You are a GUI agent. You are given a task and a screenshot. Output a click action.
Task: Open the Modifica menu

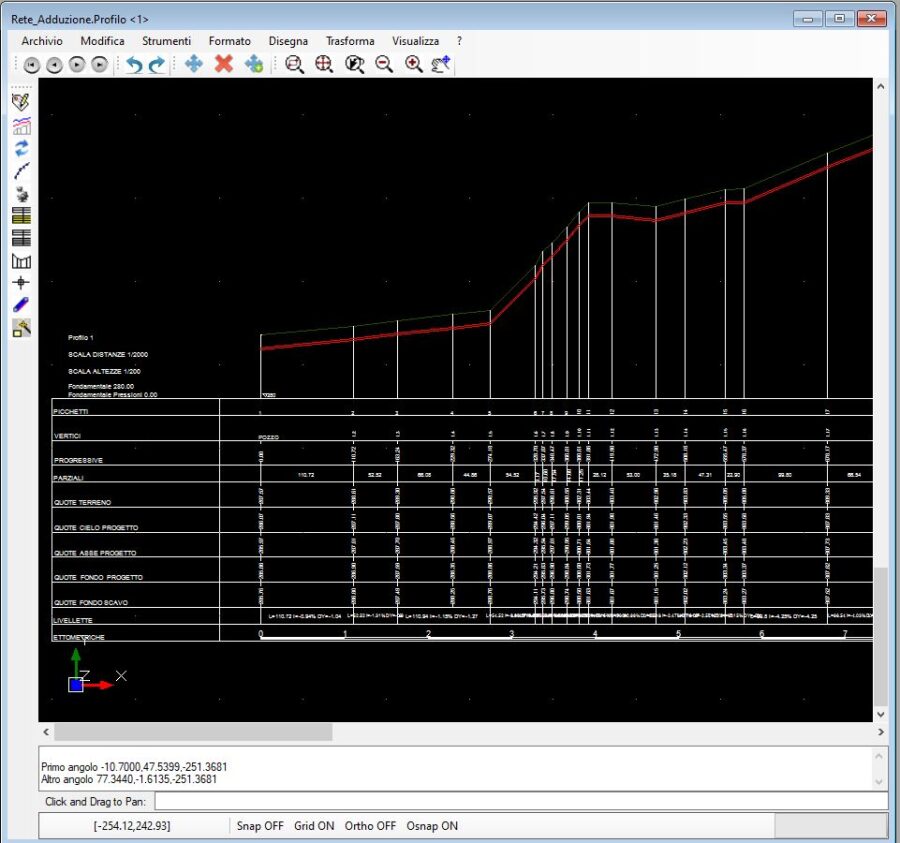tap(102, 41)
